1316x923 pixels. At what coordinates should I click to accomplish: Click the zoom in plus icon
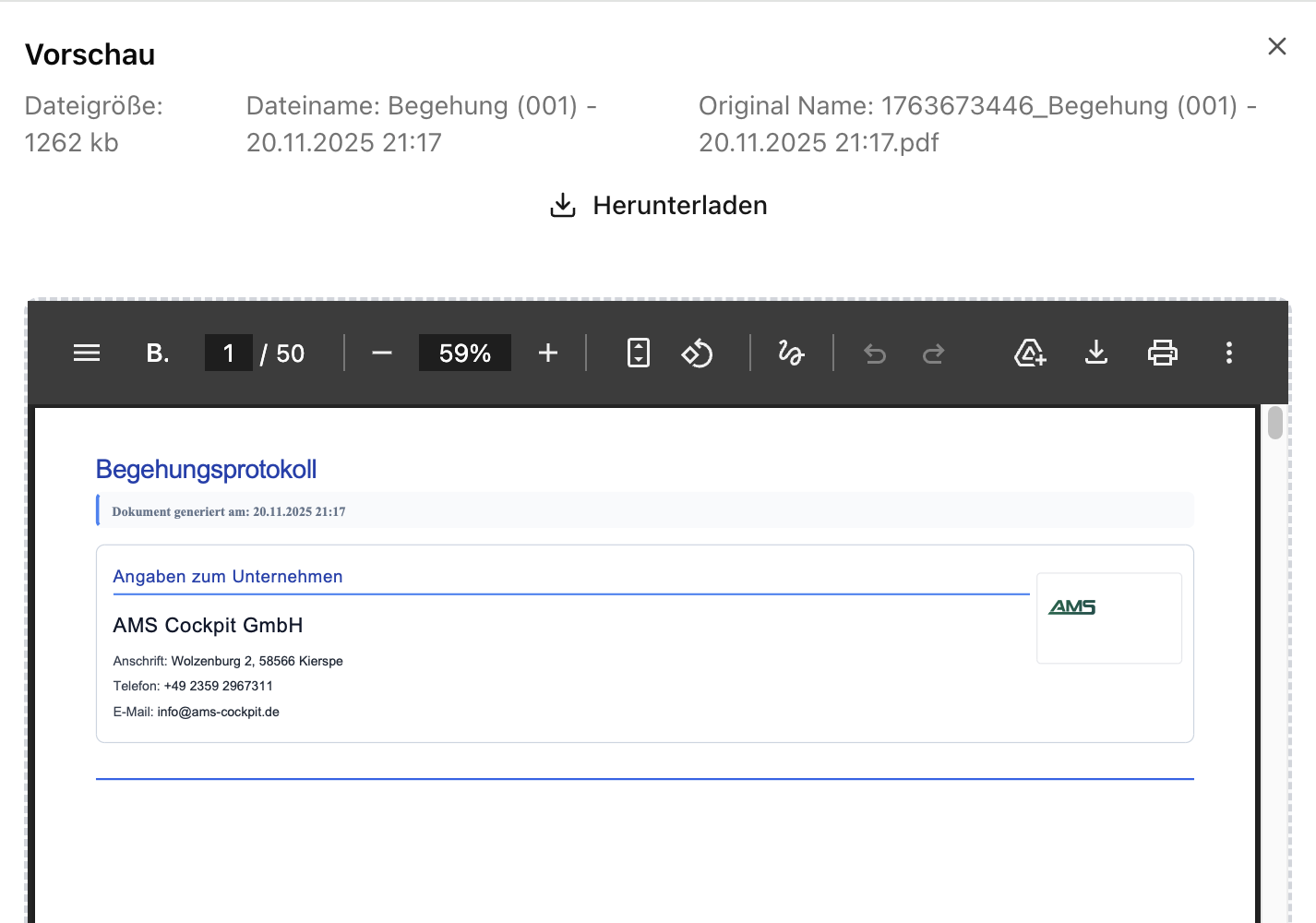(x=548, y=353)
